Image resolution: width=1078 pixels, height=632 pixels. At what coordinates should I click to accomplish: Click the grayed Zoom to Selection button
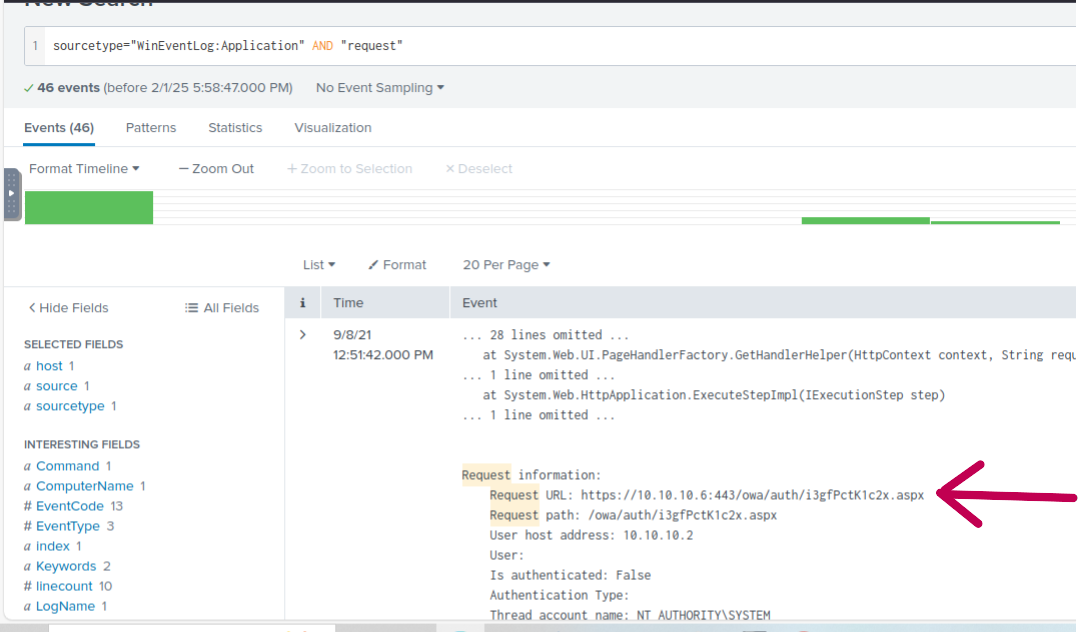[x=349, y=168]
